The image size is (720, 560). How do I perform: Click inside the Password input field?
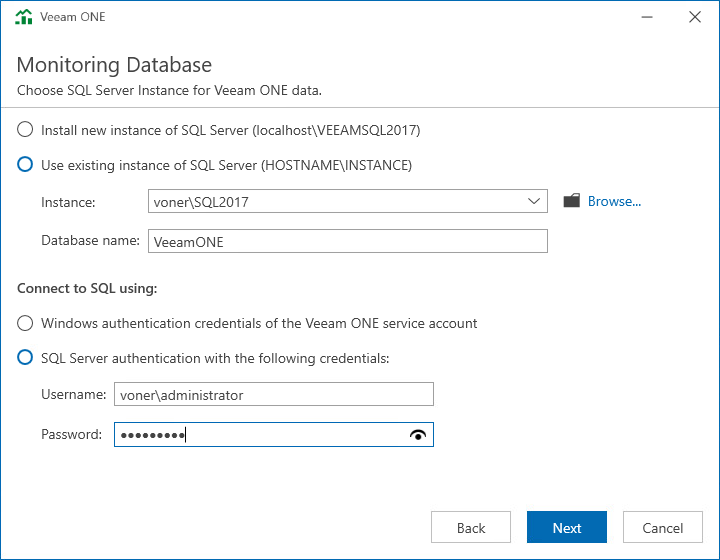click(x=262, y=435)
